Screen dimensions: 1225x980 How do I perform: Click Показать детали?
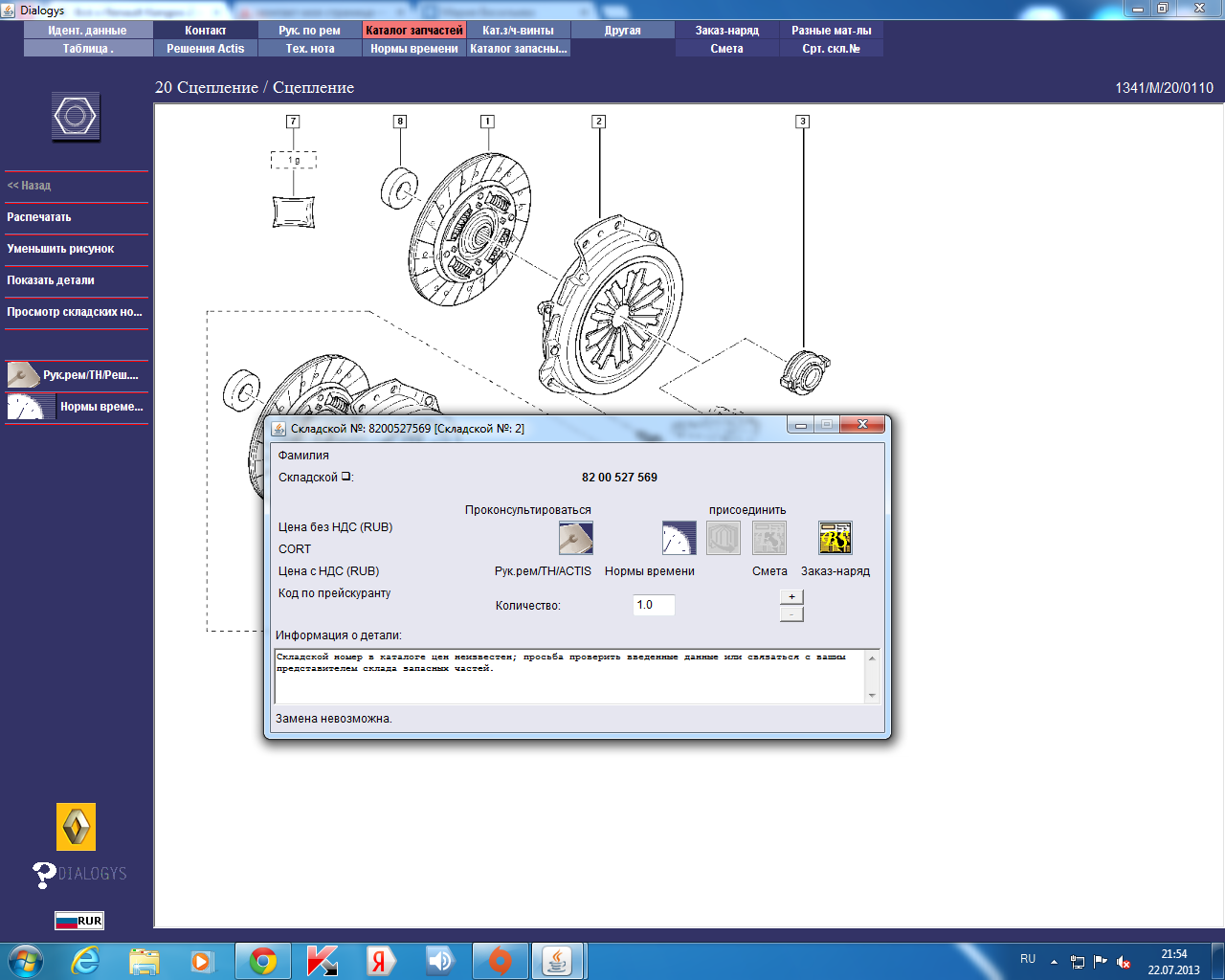(x=51, y=280)
